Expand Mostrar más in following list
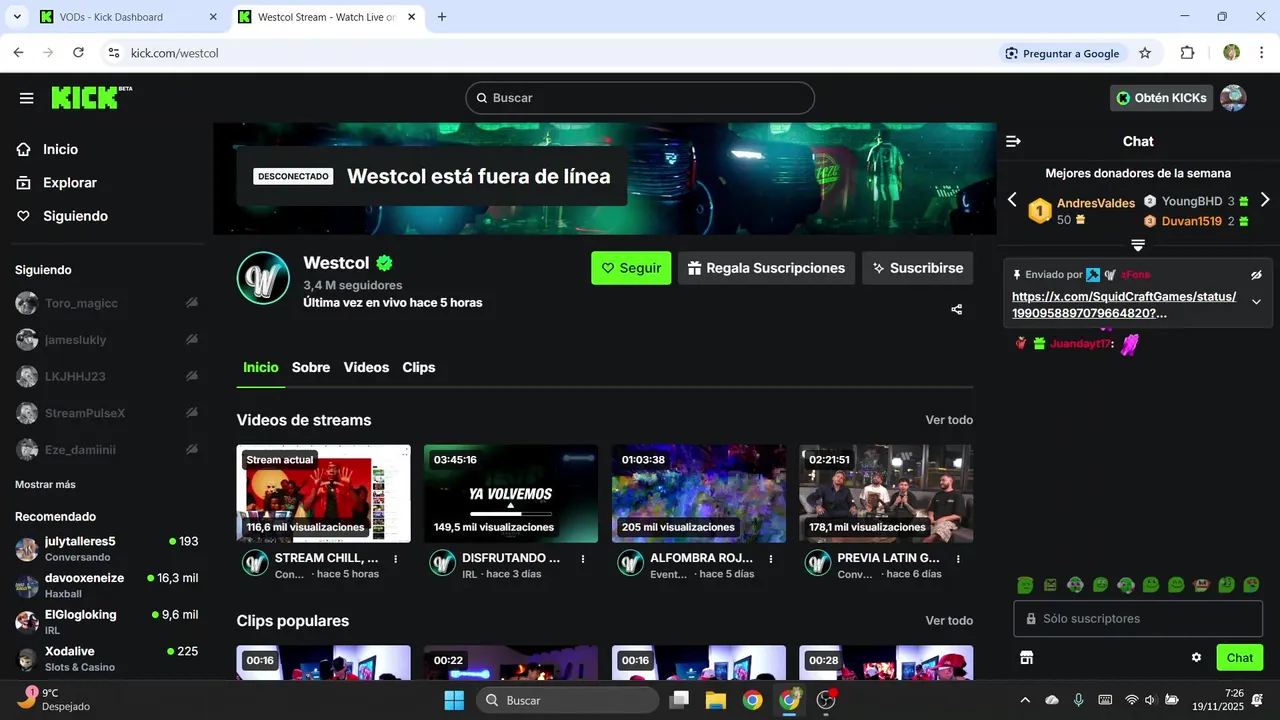The height and width of the screenshot is (720, 1280). 45,485
